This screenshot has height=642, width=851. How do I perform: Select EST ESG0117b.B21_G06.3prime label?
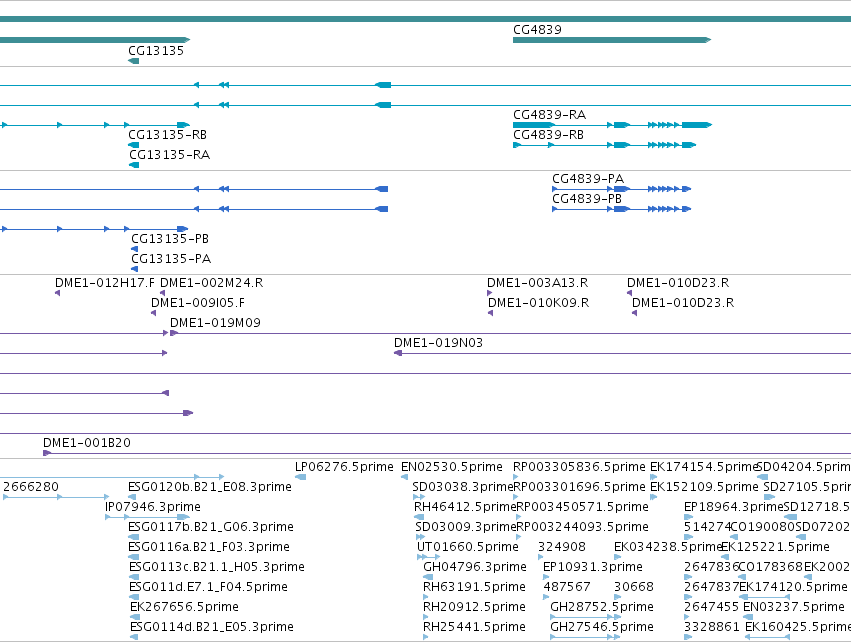click(x=211, y=527)
